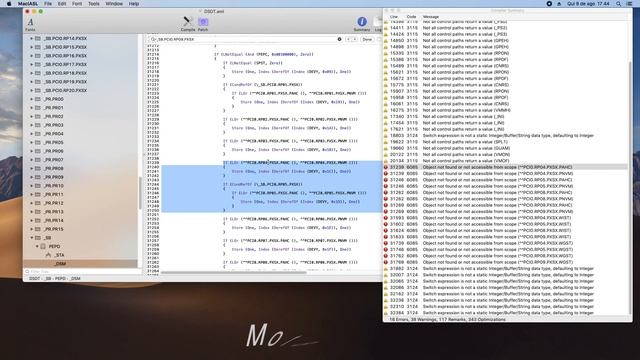Go to previous search match
Image resolution: width=640 pixels, height=360 pixels.
click(348, 39)
